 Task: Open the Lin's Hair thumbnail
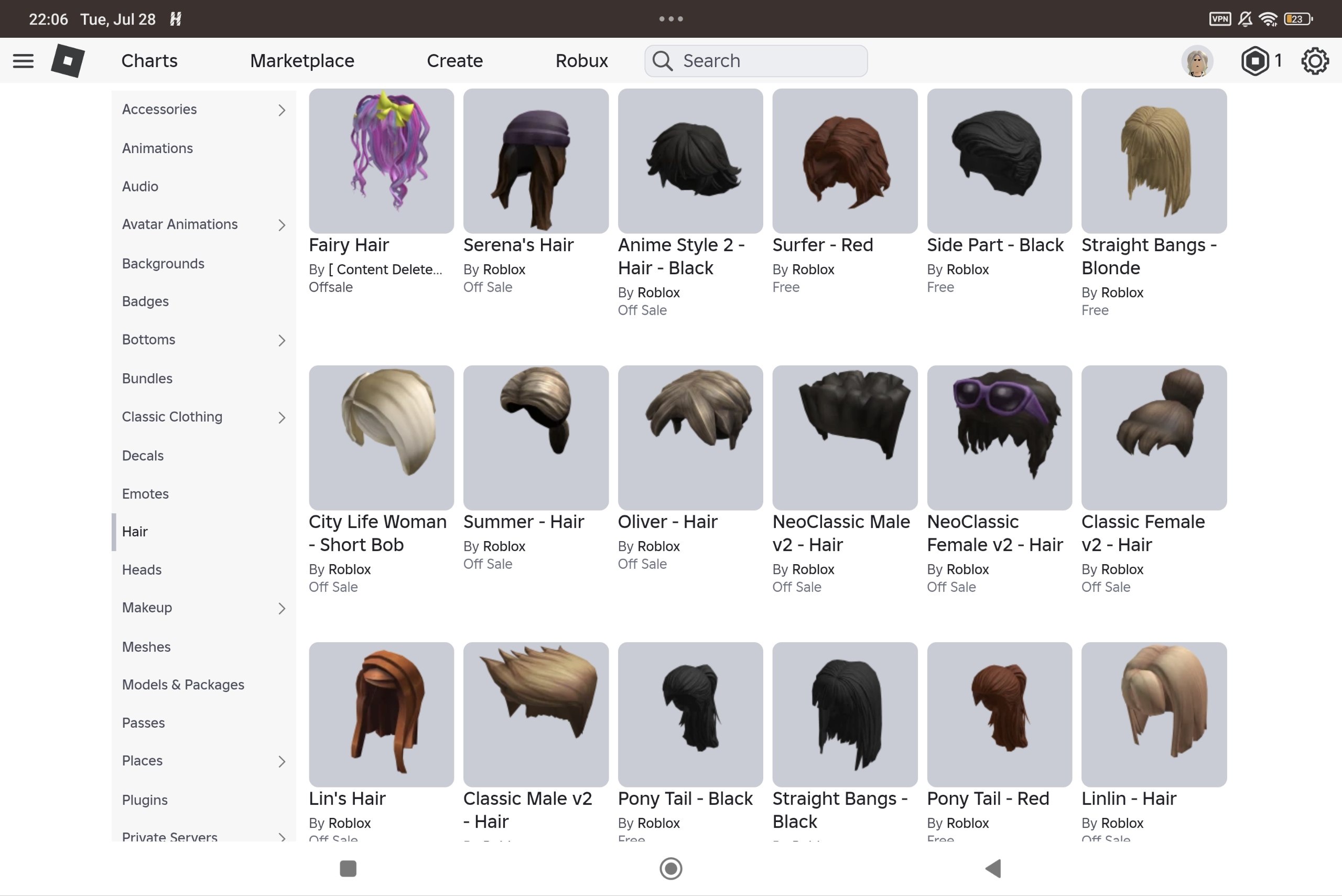tap(381, 714)
